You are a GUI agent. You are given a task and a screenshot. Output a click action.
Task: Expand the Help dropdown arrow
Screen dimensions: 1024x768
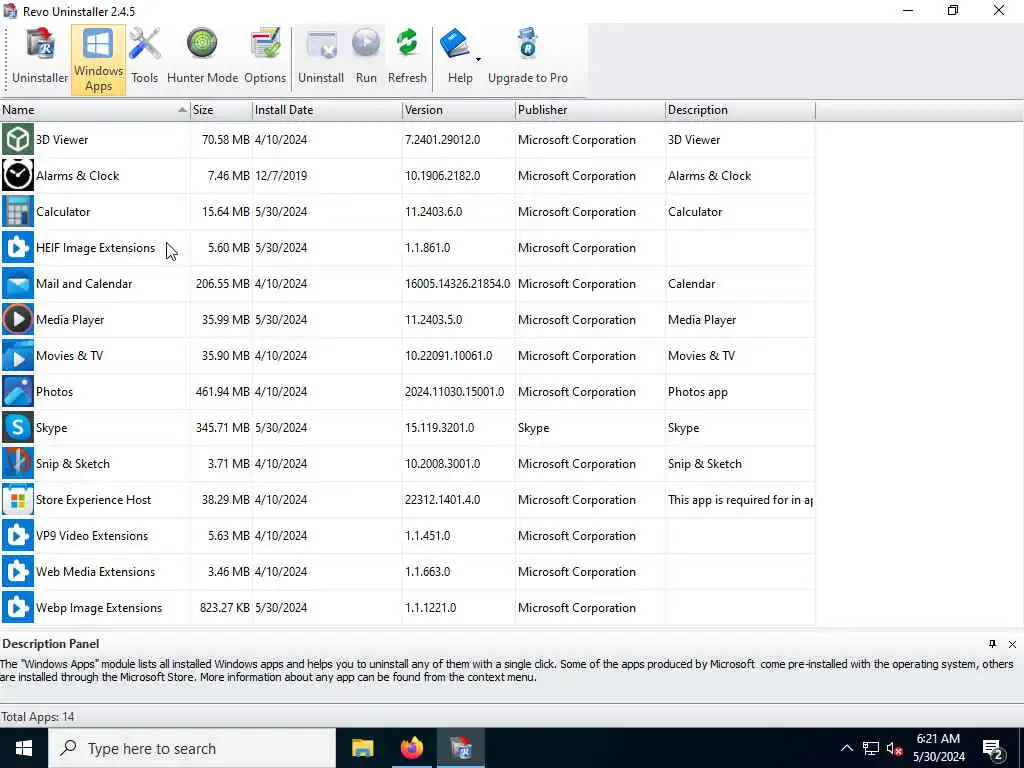(x=478, y=59)
